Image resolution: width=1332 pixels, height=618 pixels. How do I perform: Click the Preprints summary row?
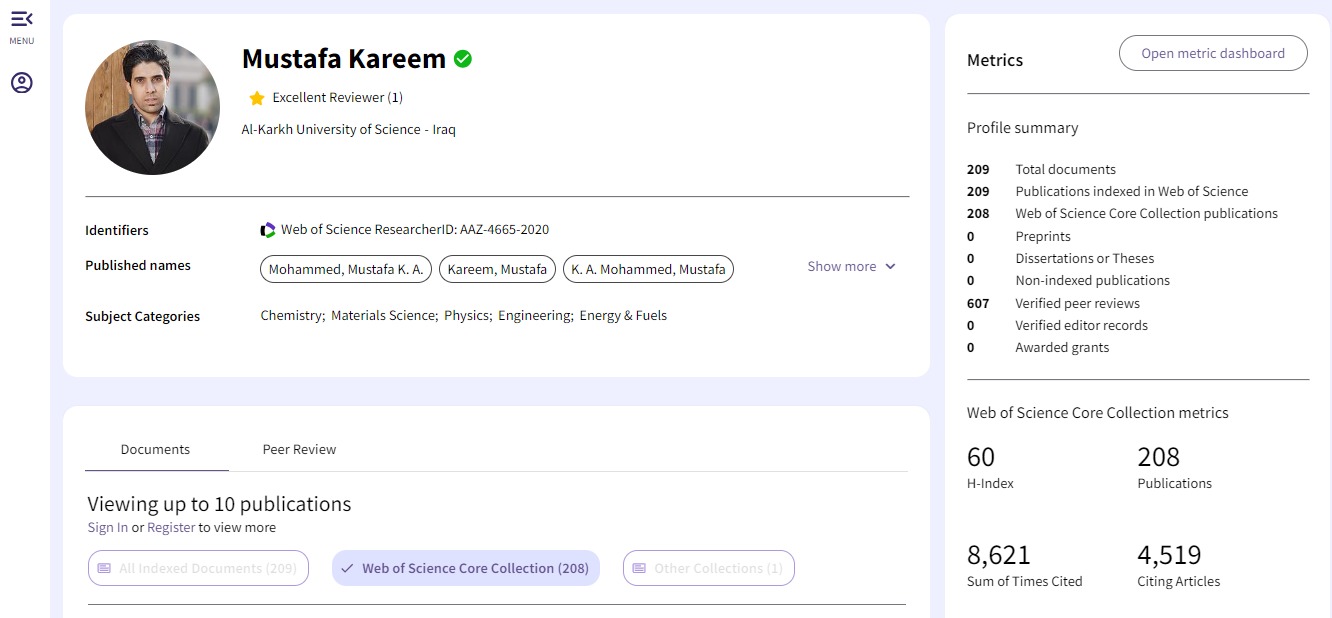[1019, 236]
